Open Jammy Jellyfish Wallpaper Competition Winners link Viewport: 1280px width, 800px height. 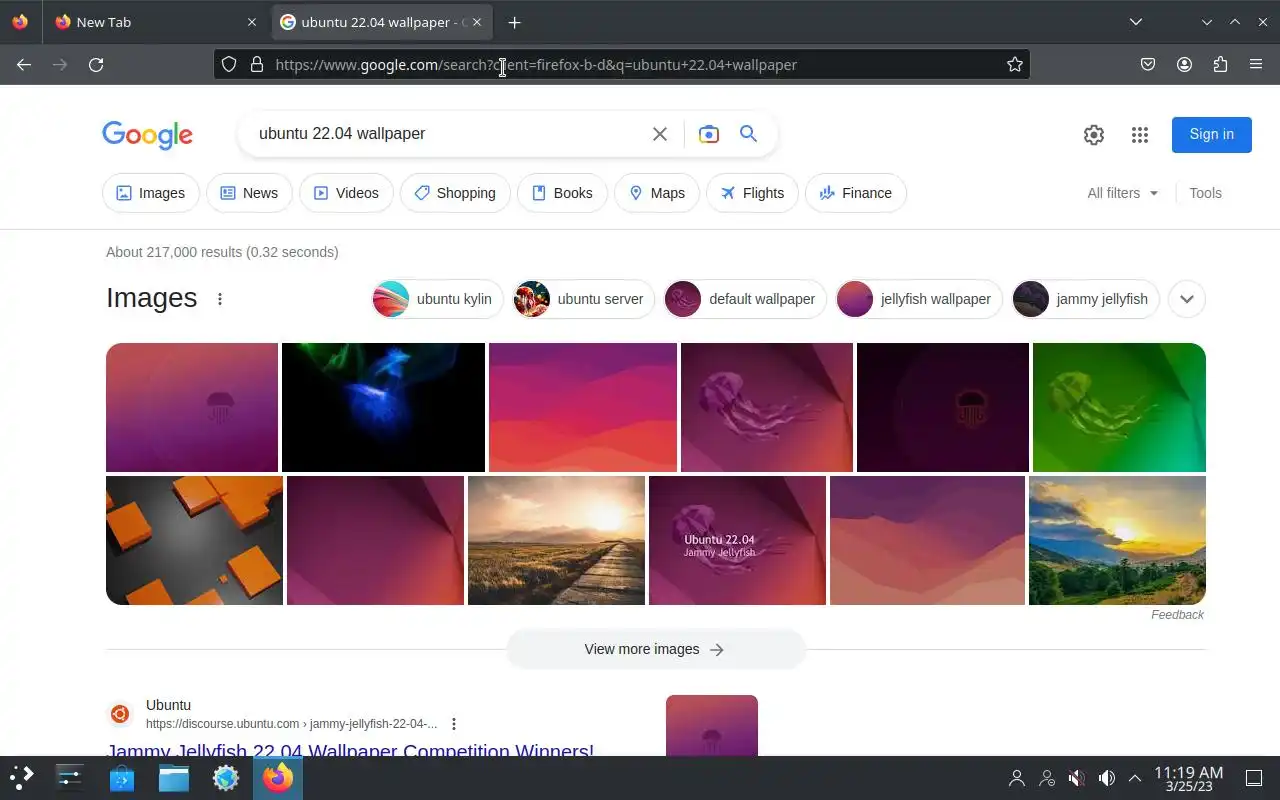click(x=350, y=750)
